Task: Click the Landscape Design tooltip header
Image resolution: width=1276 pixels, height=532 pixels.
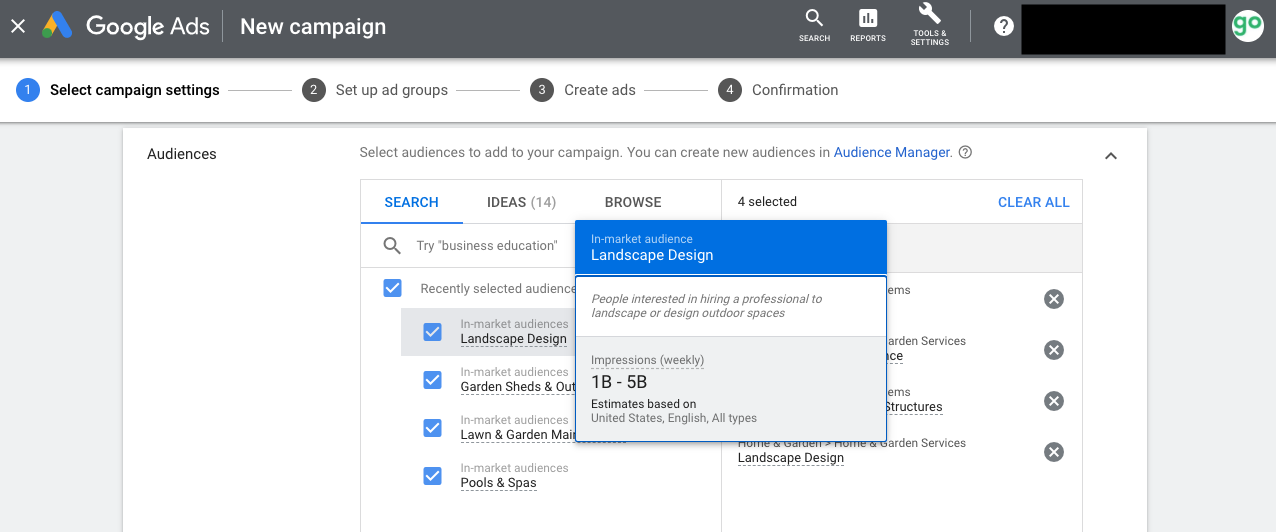Action: pyautogui.click(x=731, y=247)
